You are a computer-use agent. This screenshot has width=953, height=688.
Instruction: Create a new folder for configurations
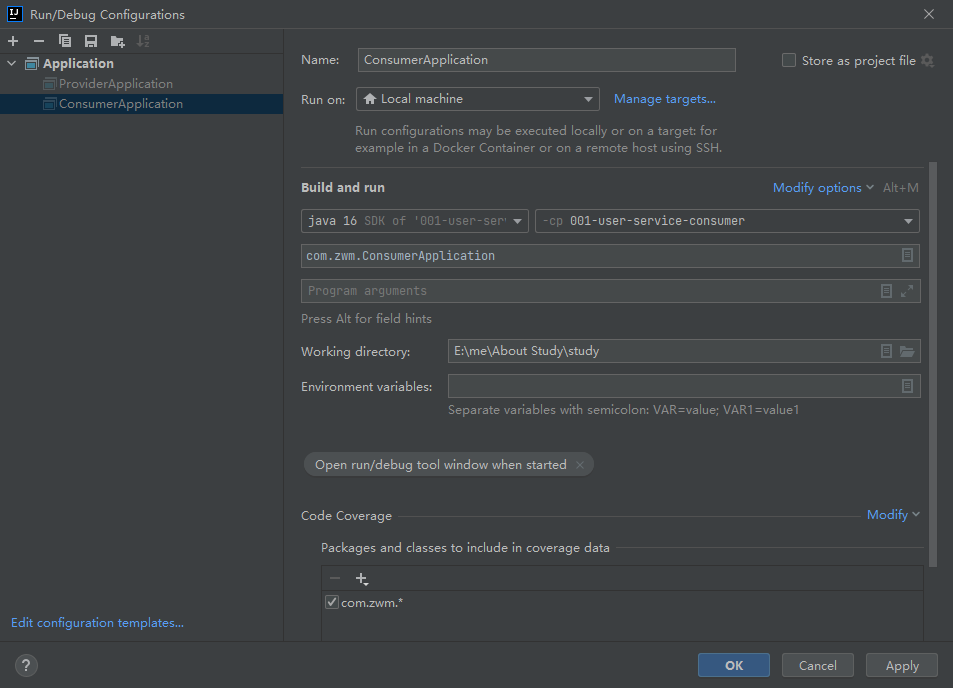coord(116,40)
